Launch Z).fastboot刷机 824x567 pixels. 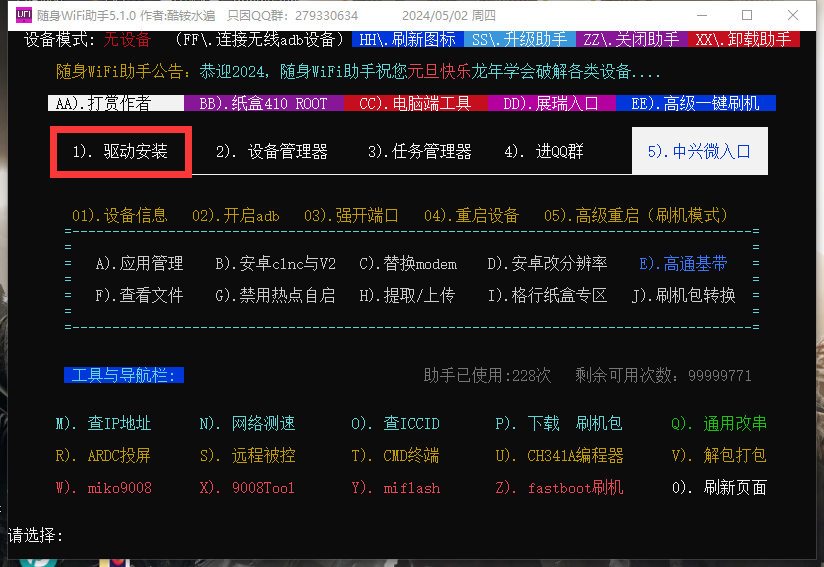559,488
